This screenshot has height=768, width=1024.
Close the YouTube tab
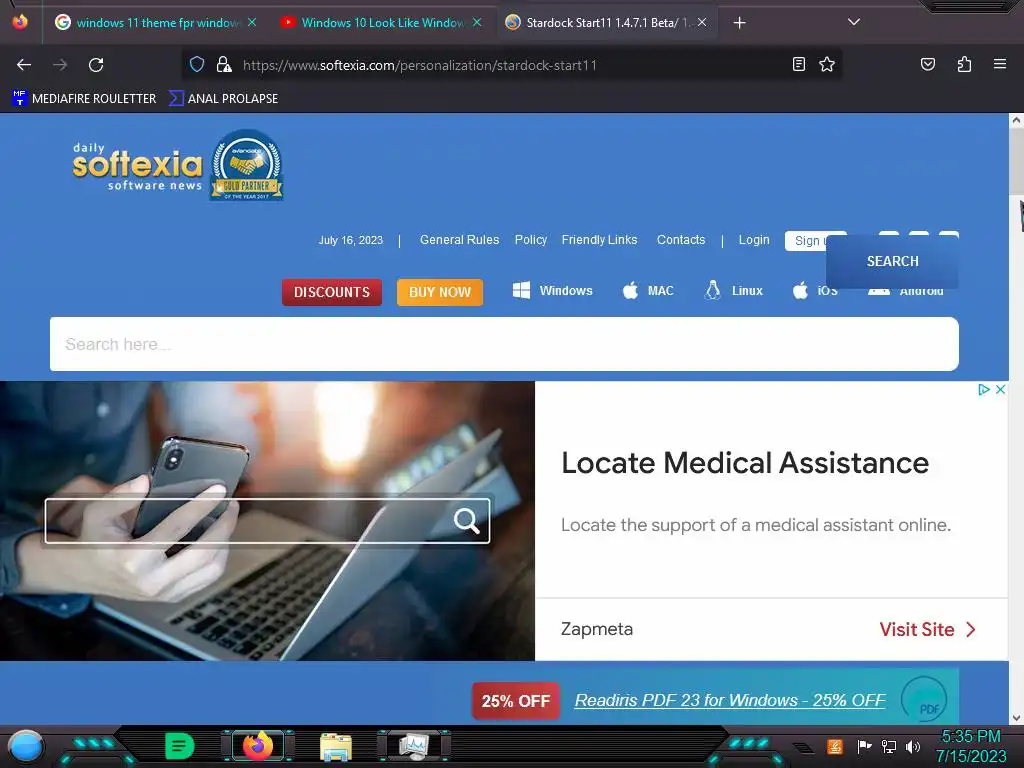[x=477, y=22]
